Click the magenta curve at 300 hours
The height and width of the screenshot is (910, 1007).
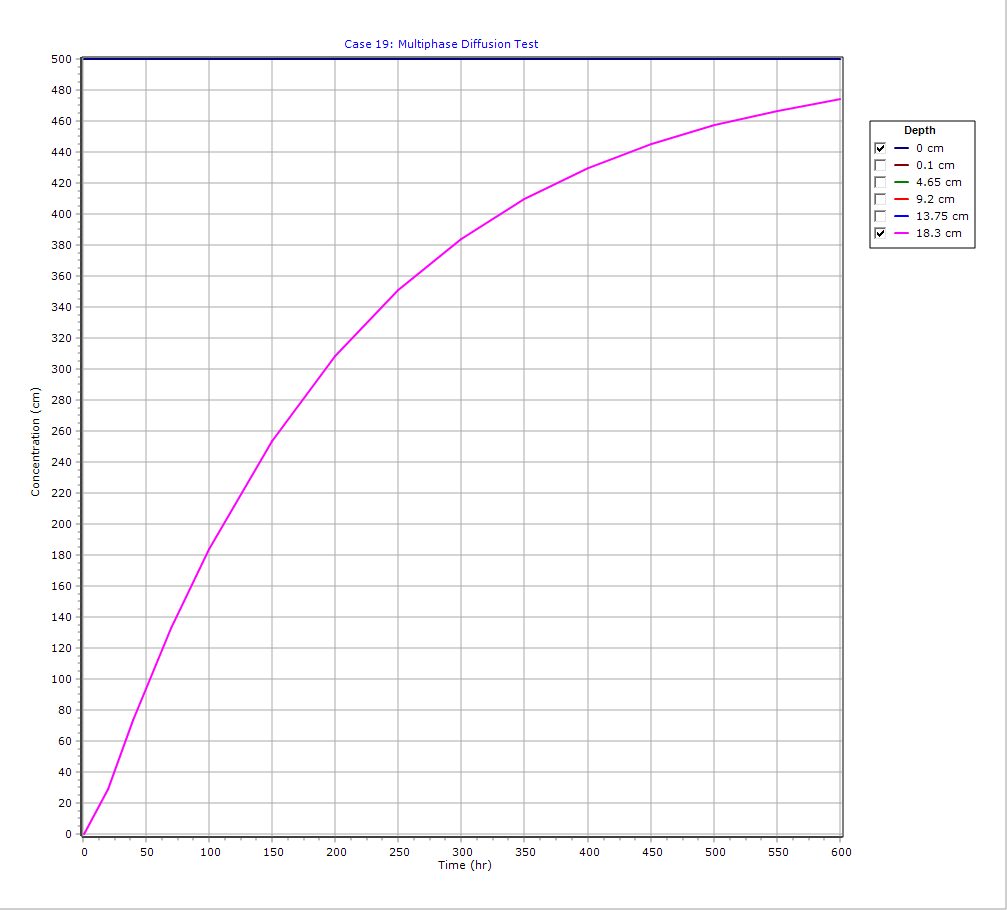(461, 239)
